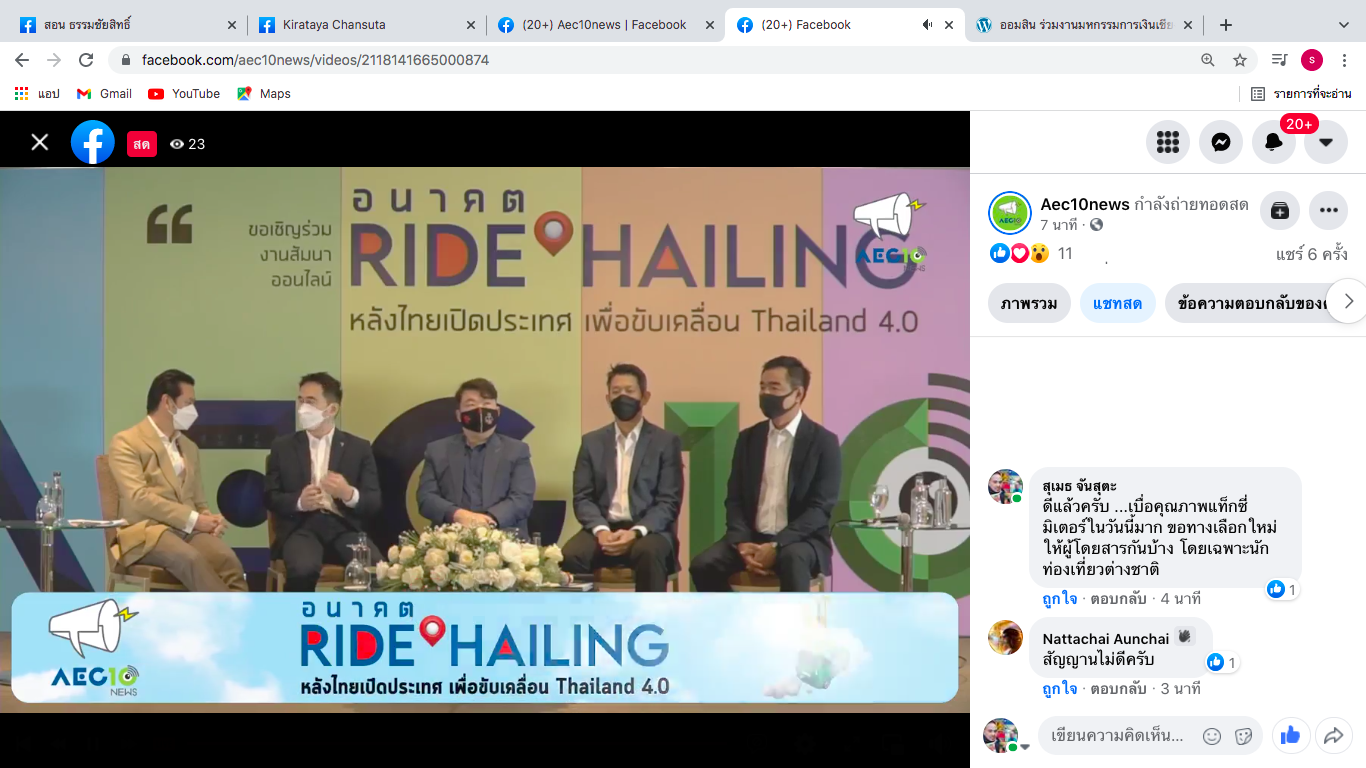The width and height of the screenshot is (1366, 768).
Task: Open the Aec10news page name link
Action: click(1085, 204)
